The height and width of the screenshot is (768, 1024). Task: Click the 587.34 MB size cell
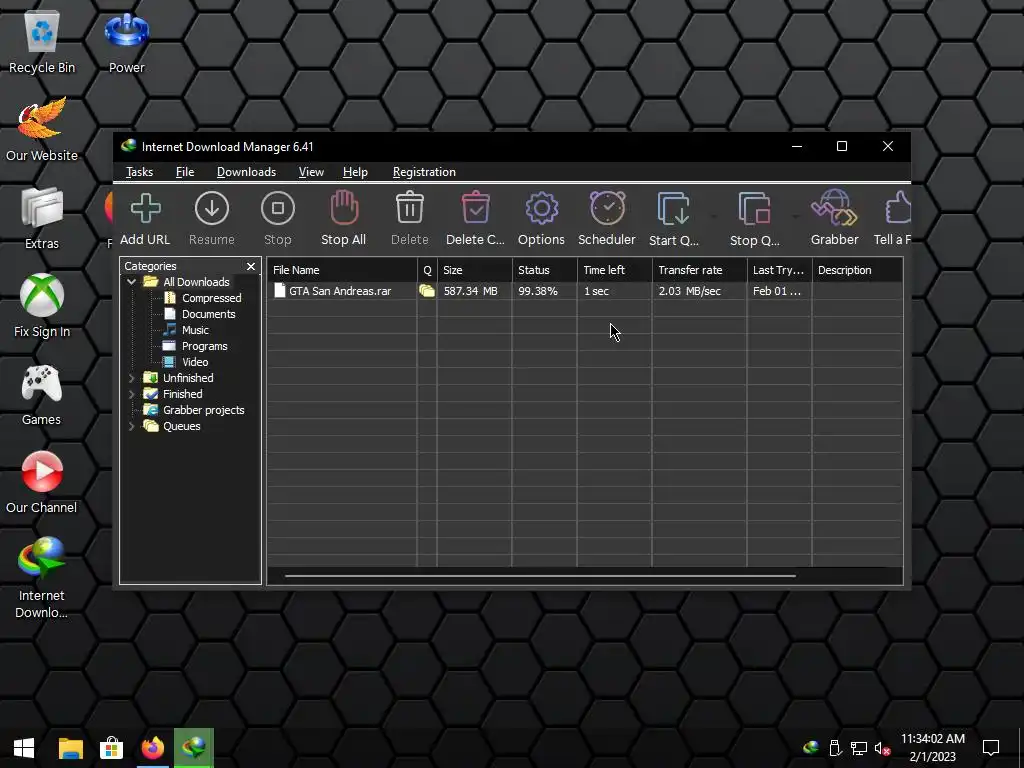click(470, 291)
